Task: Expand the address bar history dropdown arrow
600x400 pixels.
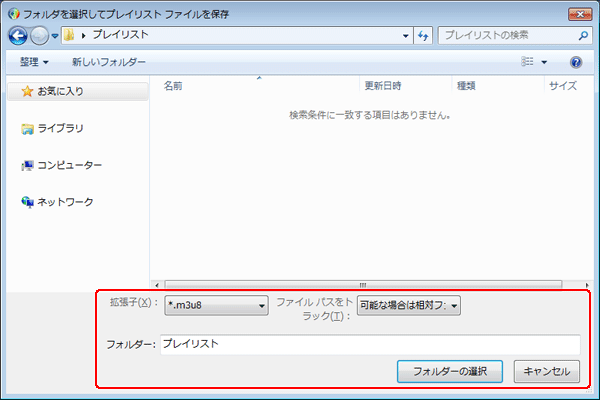Action: tap(405, 35)
